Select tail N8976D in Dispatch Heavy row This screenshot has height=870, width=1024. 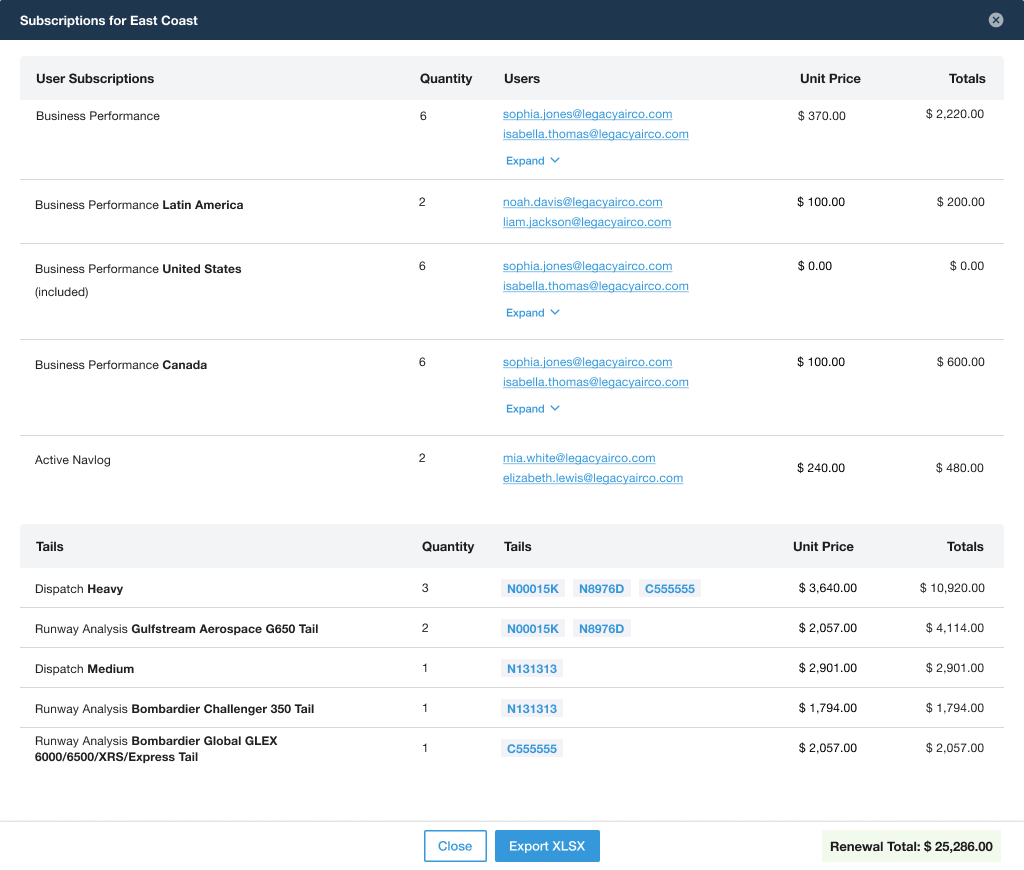coord(601,588)
